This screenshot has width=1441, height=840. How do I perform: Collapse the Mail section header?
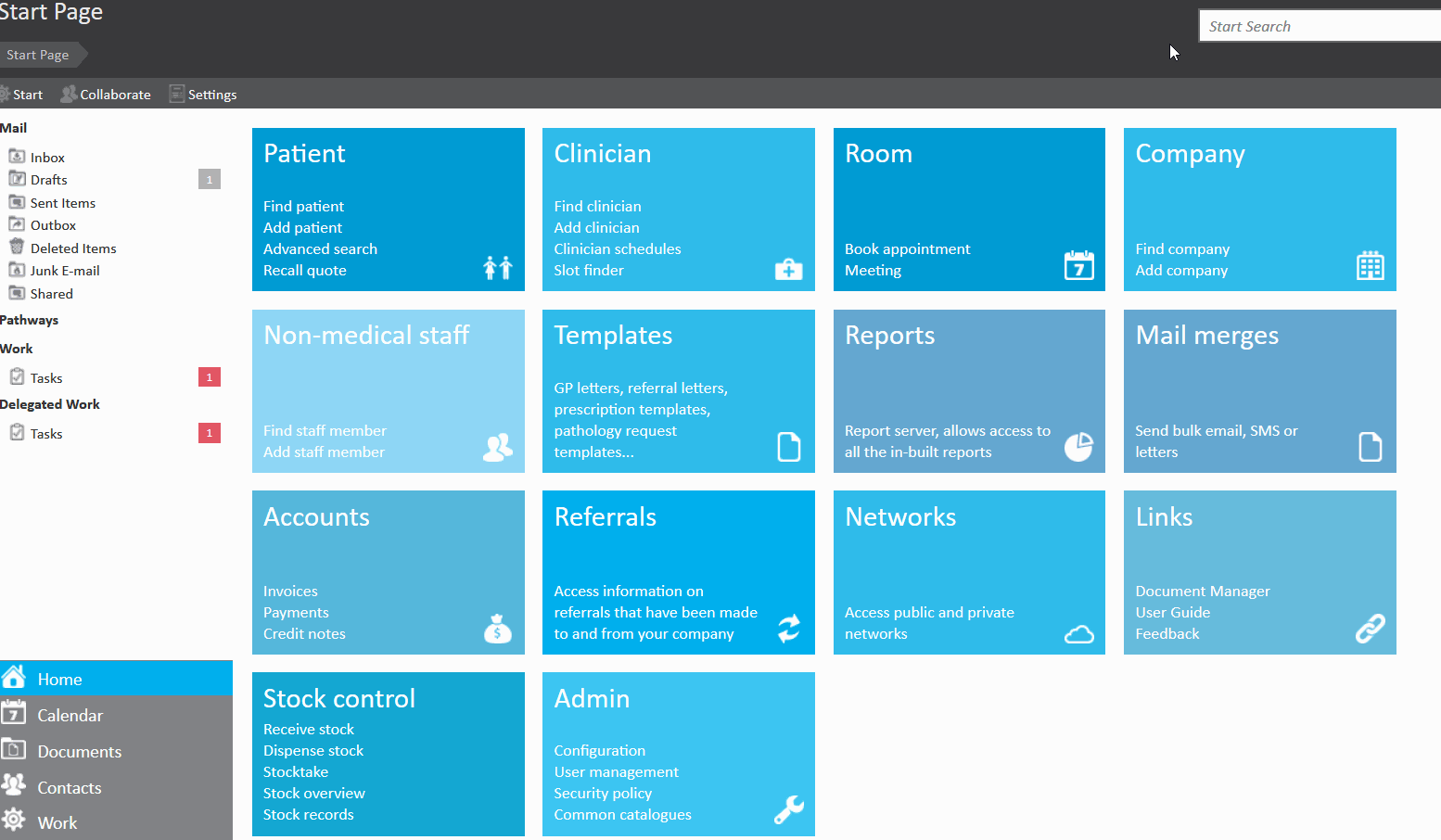tap(14, 128)
